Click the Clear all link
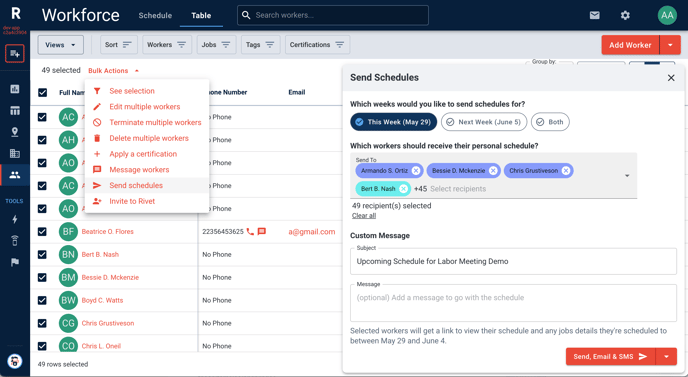688x377 pixels. click(x=364, y=216)
